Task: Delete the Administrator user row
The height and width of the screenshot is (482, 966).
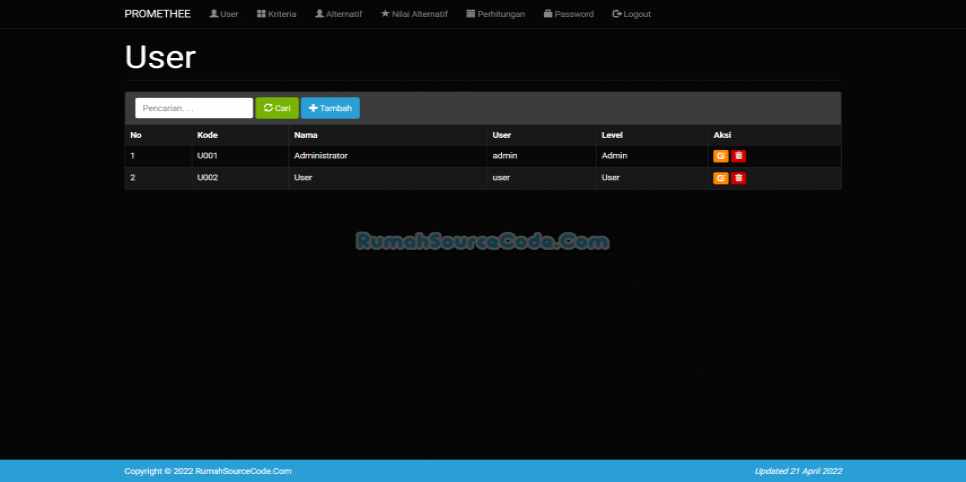Action: coord(738,156)
